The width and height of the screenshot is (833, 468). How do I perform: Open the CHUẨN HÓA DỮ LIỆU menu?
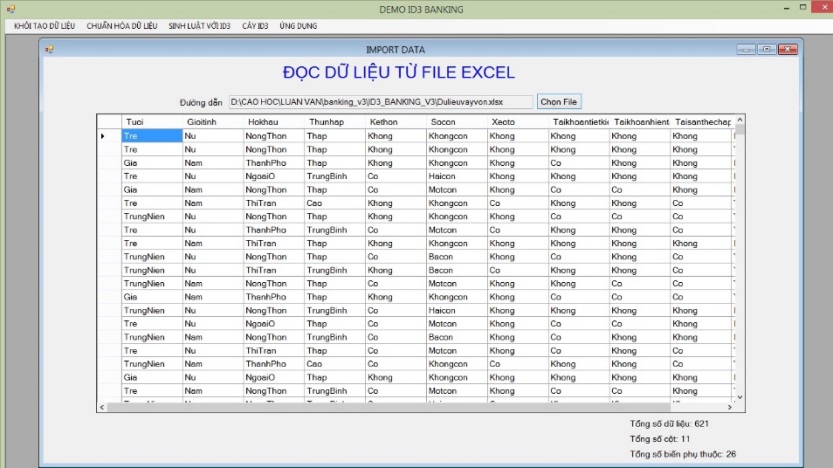point(122,26)
